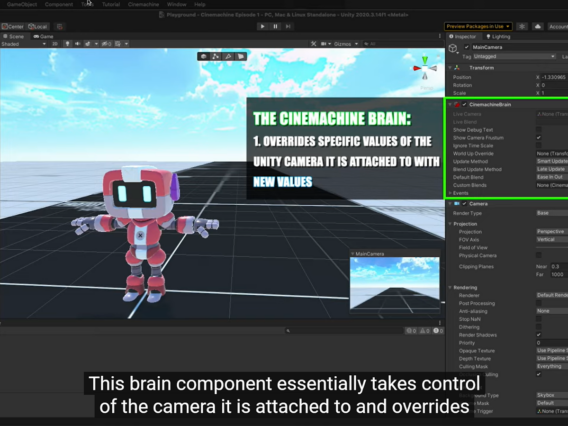Open the GameObject menu
Viewport: 568px width, 426px height.
click(22, 4)
